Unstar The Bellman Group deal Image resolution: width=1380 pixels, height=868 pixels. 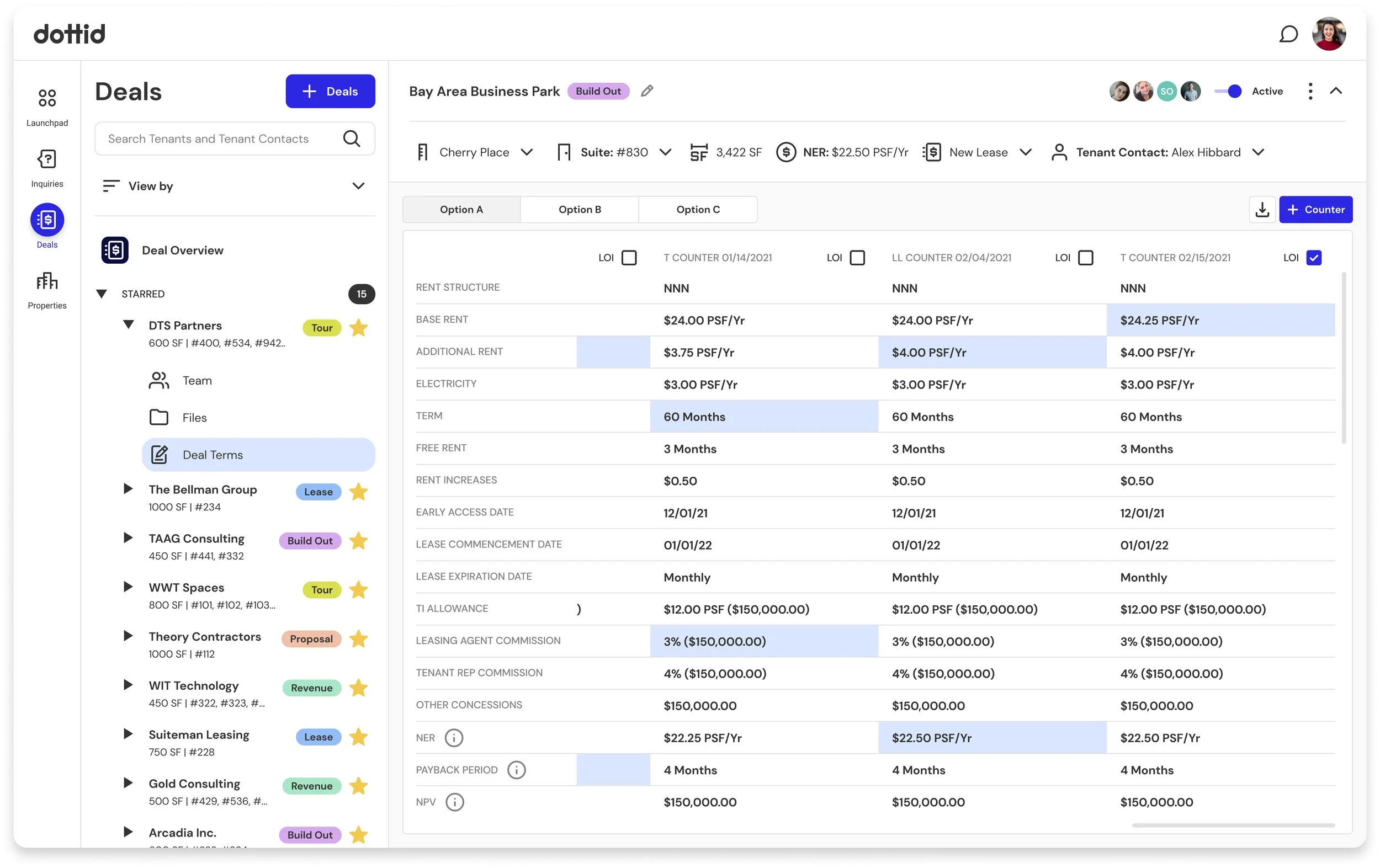pos(359,492)
